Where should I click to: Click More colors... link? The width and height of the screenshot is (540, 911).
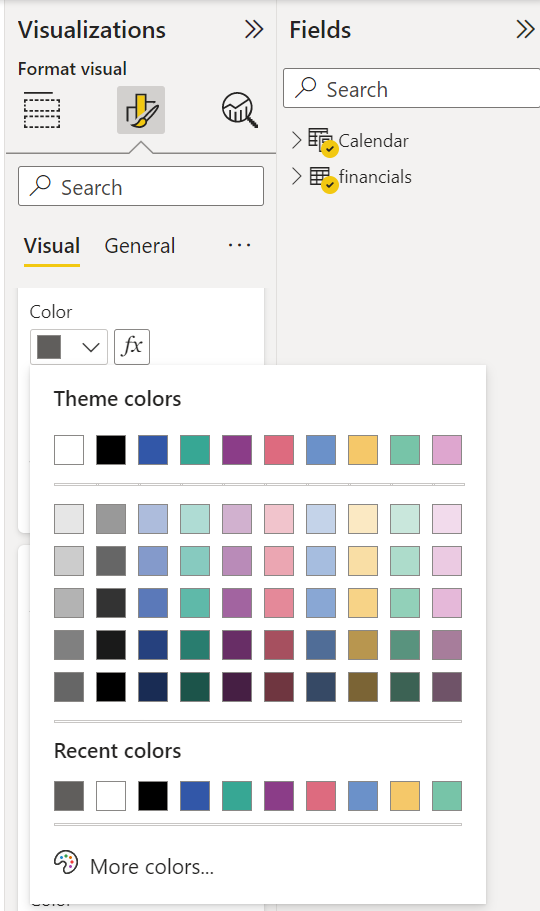[x=152, y=866]
